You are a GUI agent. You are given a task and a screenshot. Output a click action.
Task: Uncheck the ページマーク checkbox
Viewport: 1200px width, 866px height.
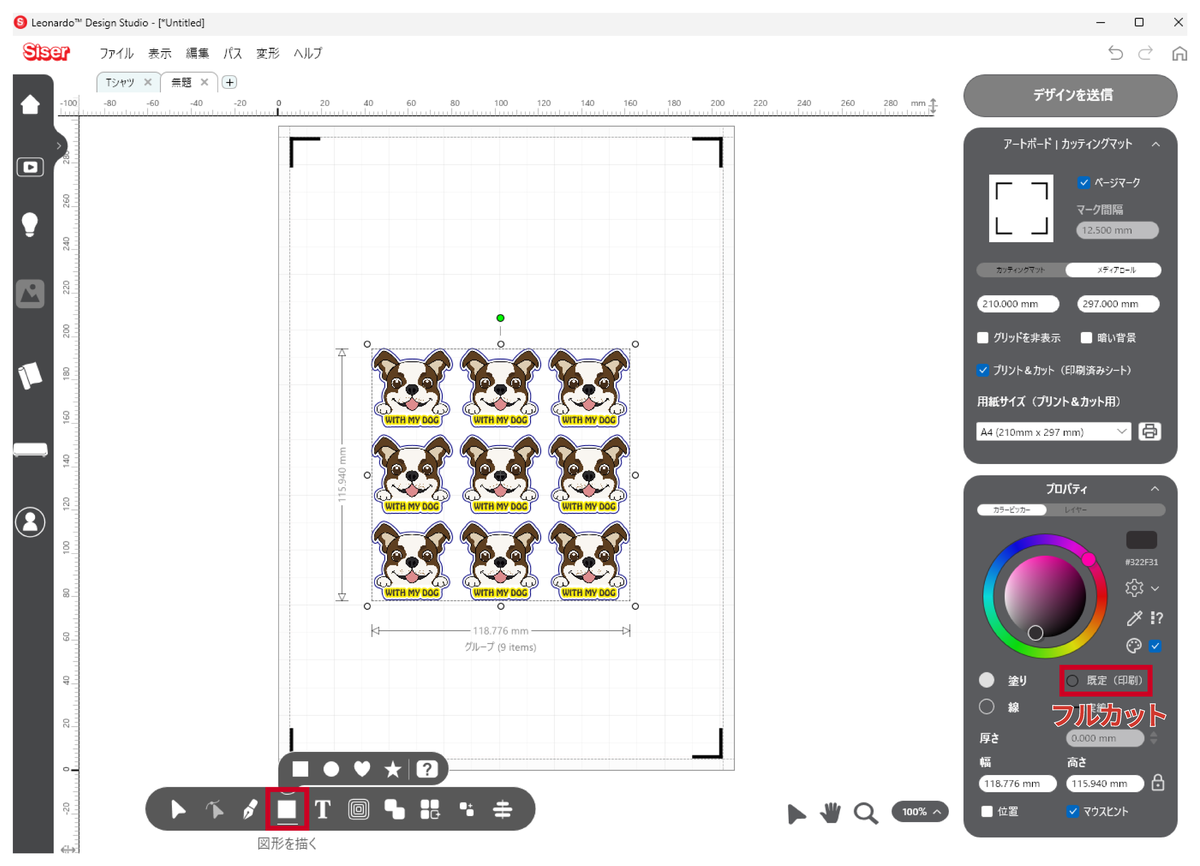tap(1085, 183)
